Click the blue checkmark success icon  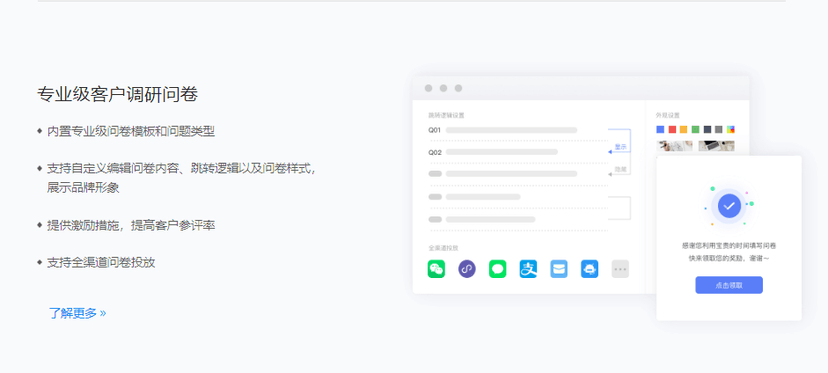click(729, 206)
